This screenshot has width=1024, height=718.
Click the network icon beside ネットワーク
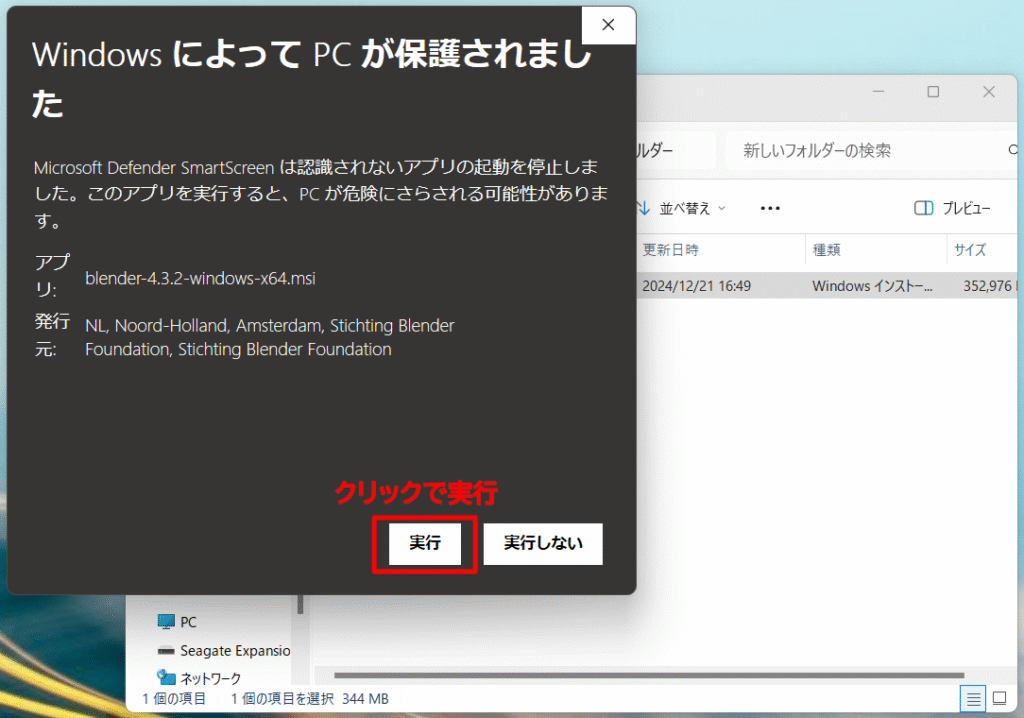click(167, 677)
